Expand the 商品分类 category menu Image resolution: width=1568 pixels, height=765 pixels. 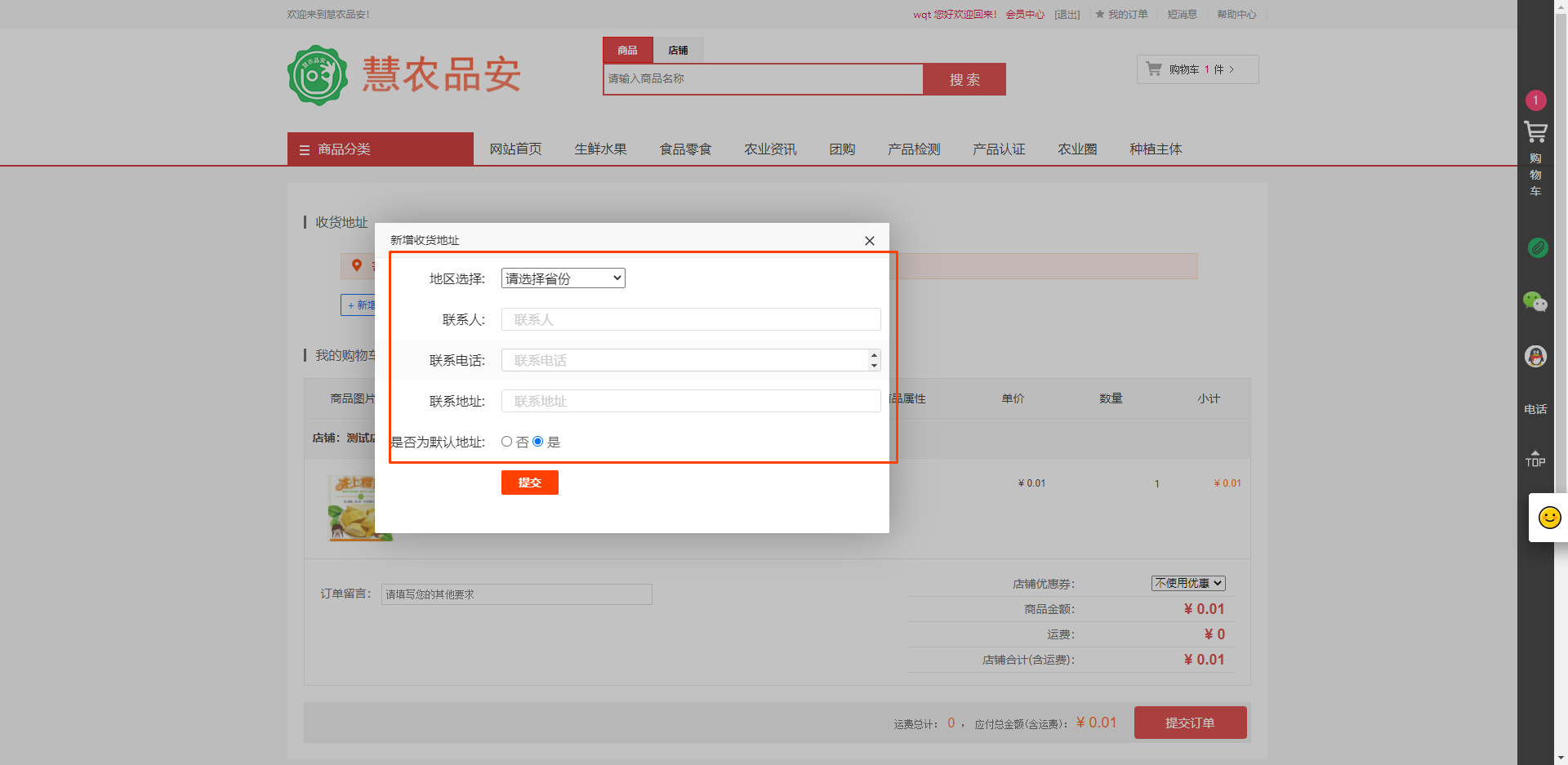pos(380,149)
